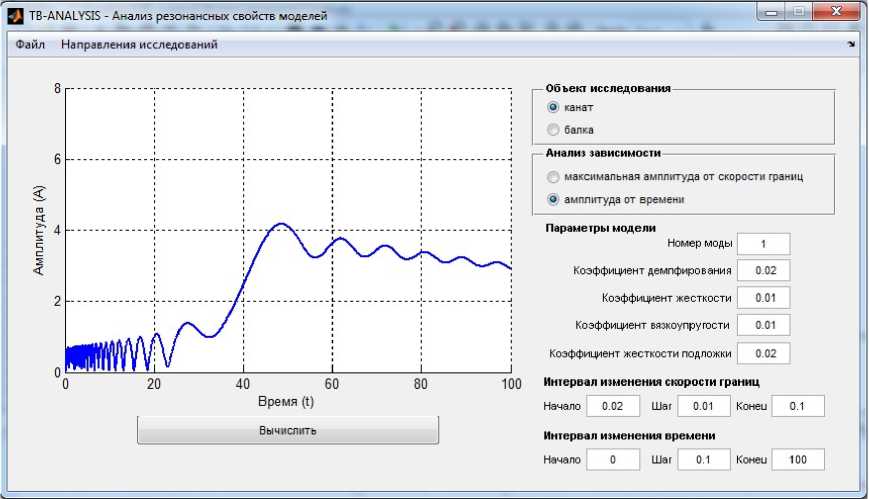Edit the Коэффициент жесткости field
This screenshot has height=499, width=869.
[x=763, y=298]
